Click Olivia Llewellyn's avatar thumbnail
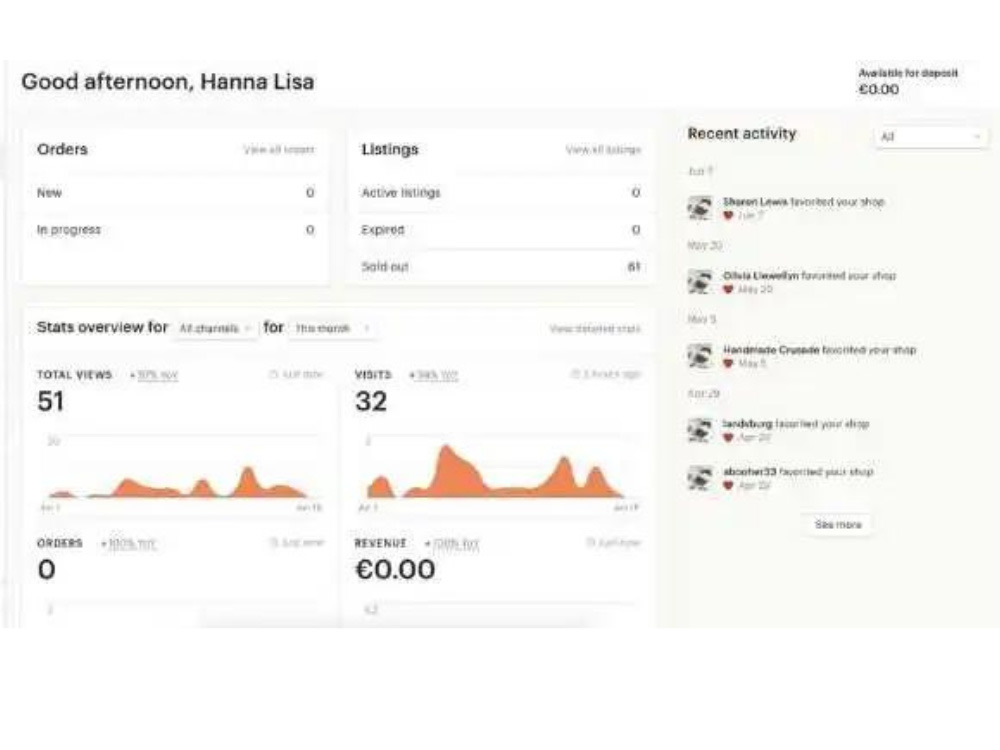 [x=700, y=282]
